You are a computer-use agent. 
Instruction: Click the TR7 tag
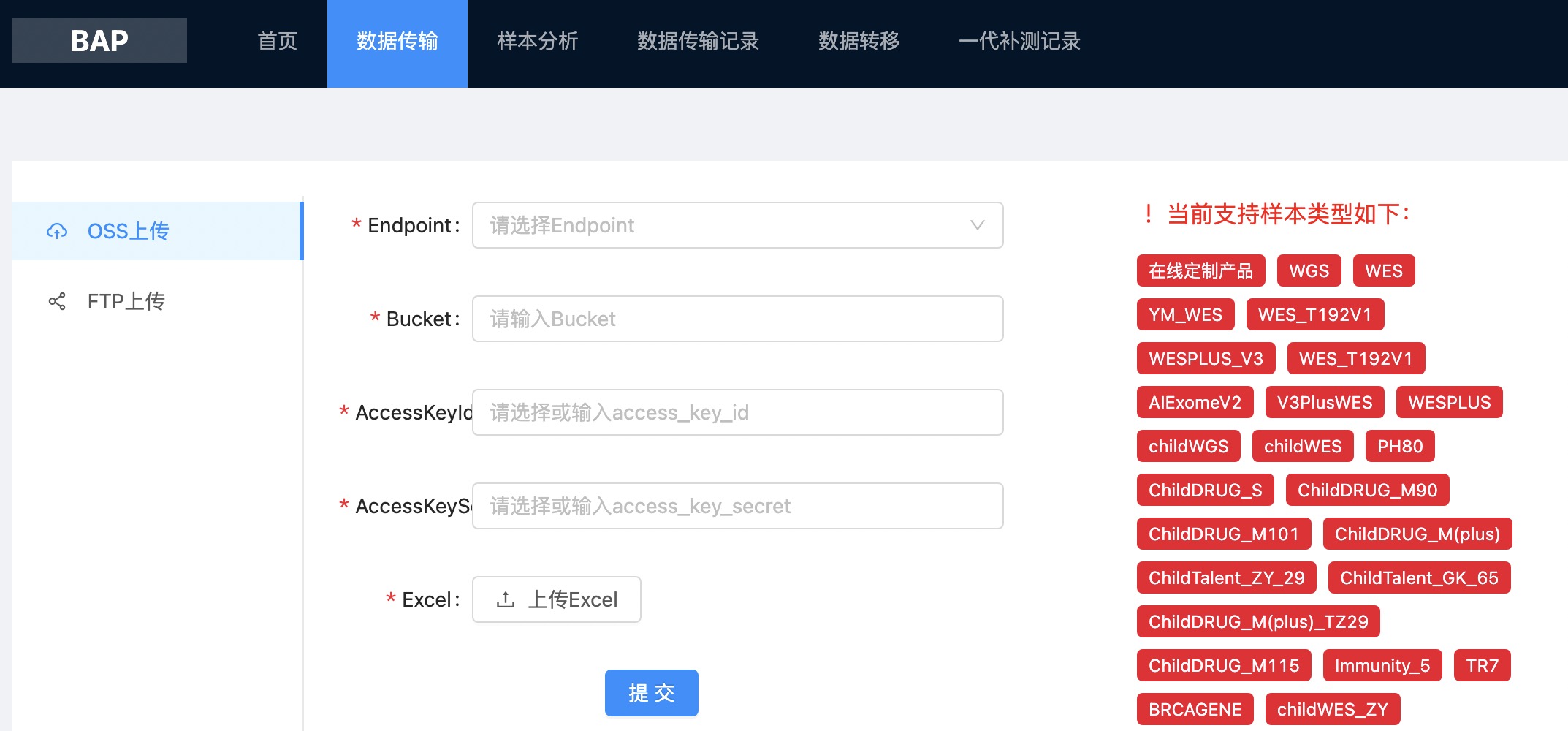[x=1483, y=665]
